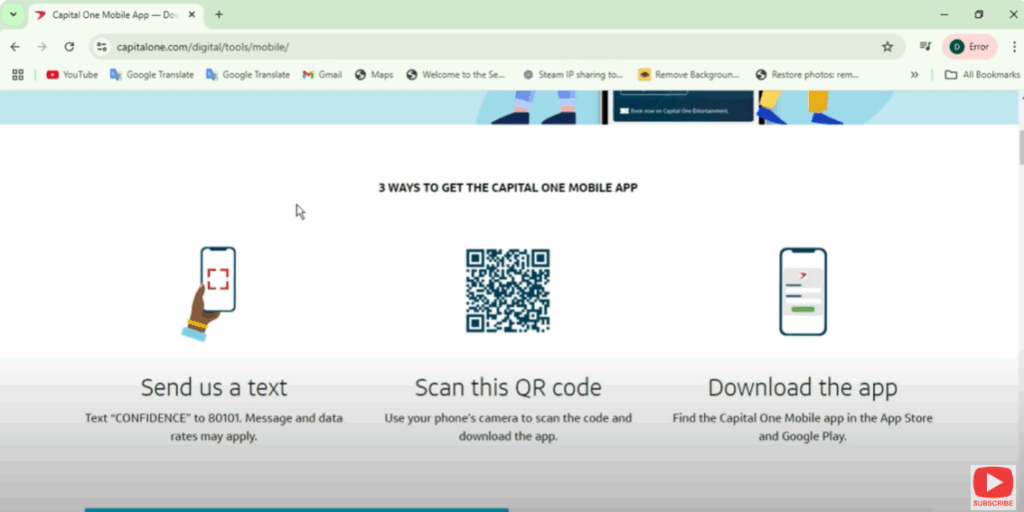The height and width of the screenshot is (512, 1024).
Task: Open the tab search dropdown arrow
Action: coord(13,14)
